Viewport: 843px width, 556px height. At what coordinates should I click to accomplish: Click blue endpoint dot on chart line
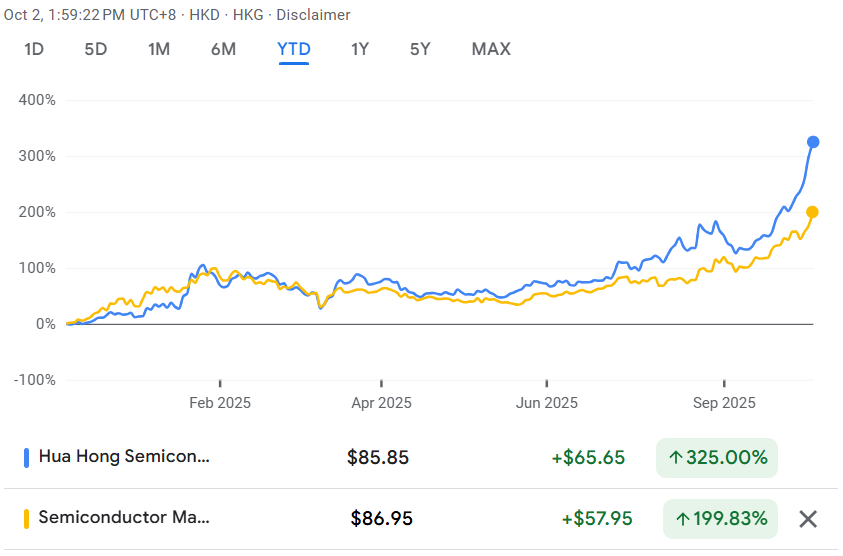tap(813, 142)
